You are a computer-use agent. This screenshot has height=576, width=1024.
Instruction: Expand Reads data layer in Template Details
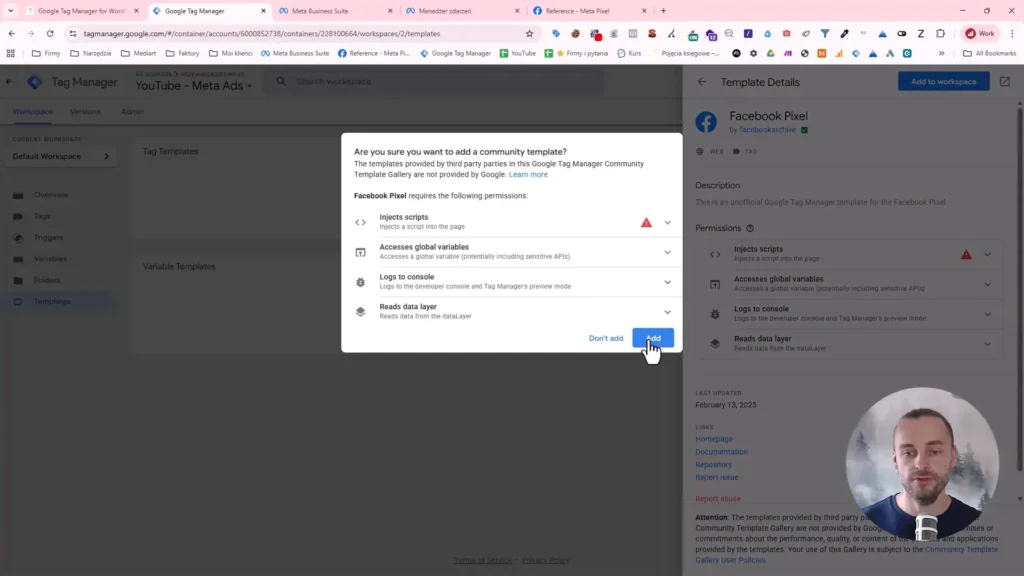[x=987, y=344]
